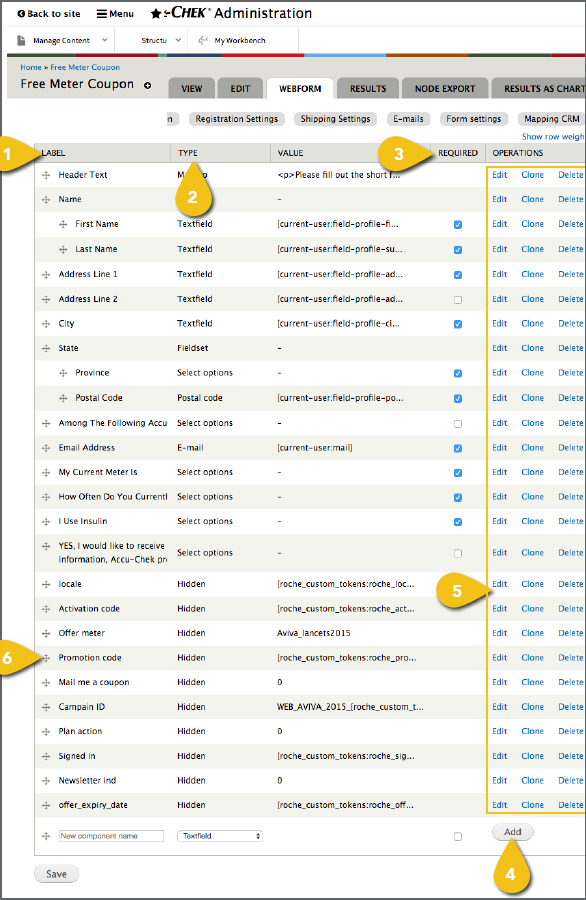Click Edit for Campain ID row
The image size is (586, 900).
point(499,707)
